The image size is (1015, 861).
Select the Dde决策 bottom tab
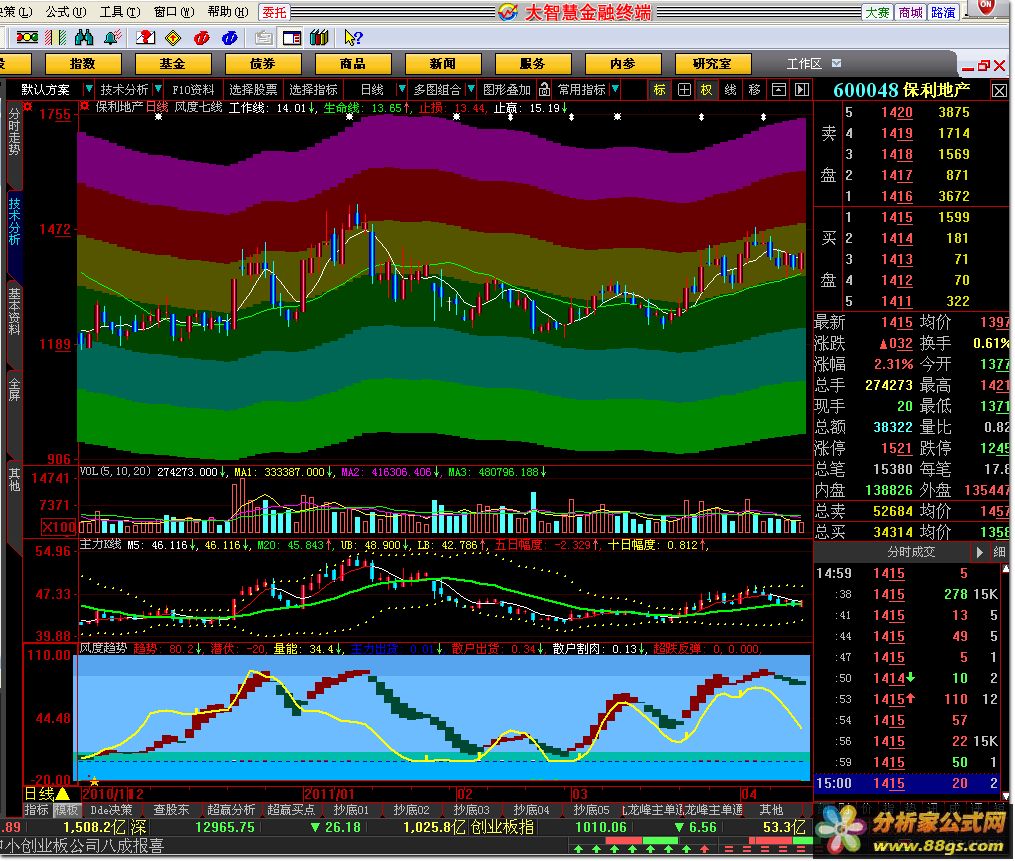[111, 810]
